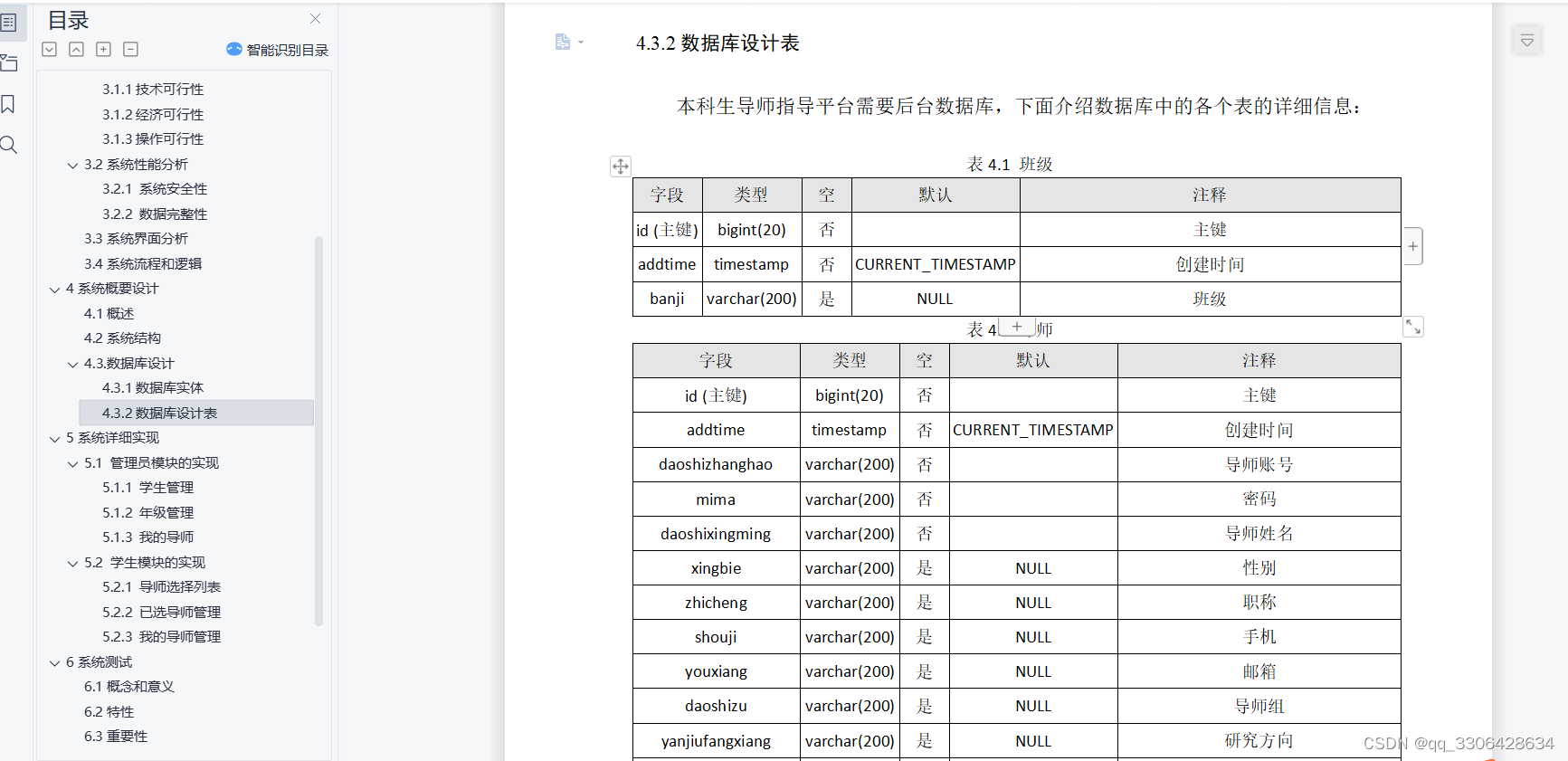Go to 5.2.2 已选导师管理 in outline
Image resolution: width=1568 pixels, height=761 pixels.
[162, 612]
